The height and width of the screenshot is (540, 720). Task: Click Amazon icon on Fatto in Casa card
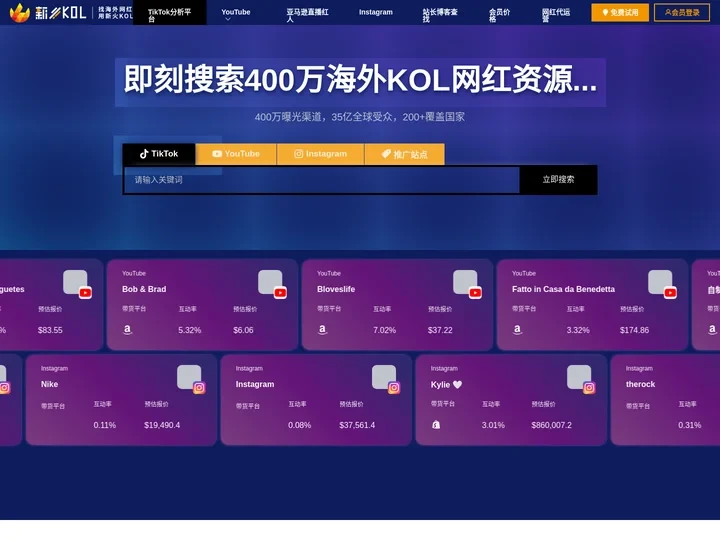pos(518,329)
